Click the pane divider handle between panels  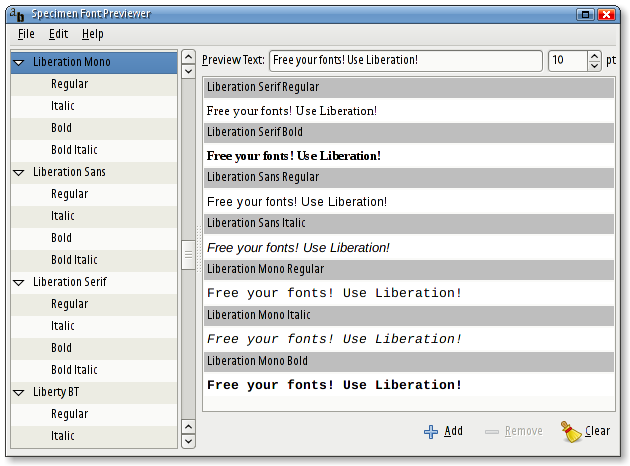(198, 249)
